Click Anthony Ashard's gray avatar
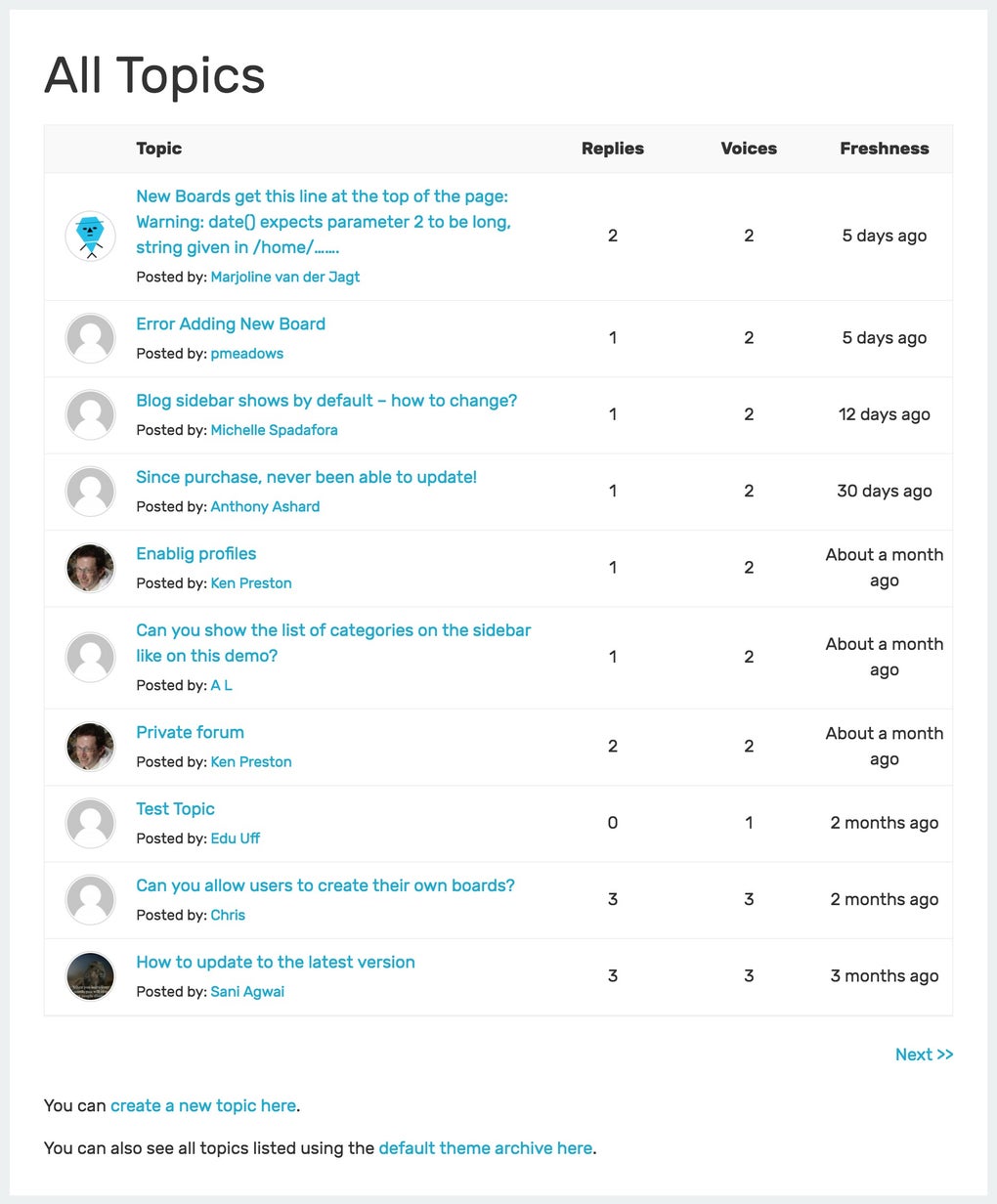 (x=90, y=492)
